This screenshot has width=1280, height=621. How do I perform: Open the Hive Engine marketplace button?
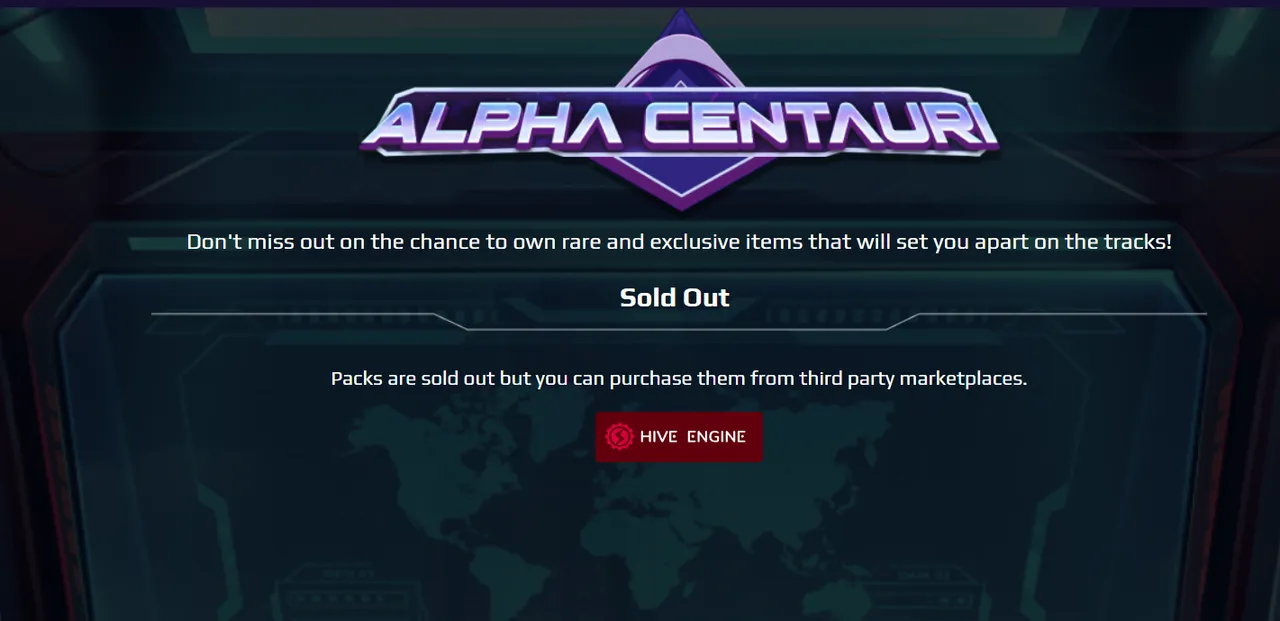(x=679, y=437)
